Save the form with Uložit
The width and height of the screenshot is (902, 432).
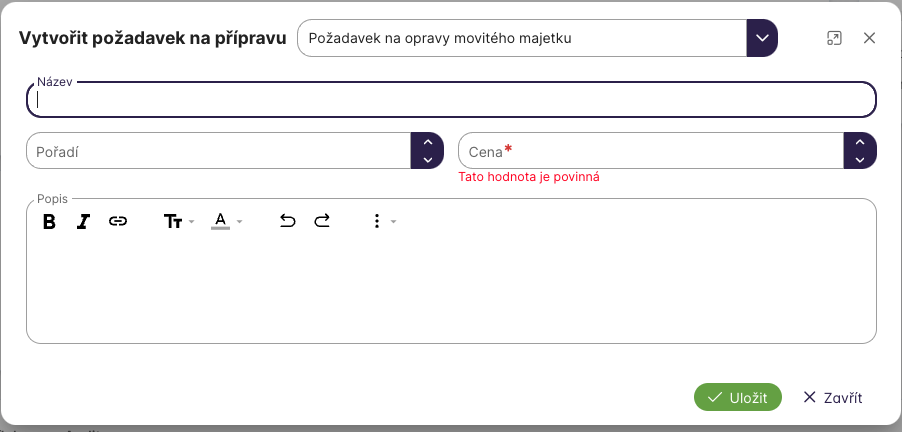point(737,397)
